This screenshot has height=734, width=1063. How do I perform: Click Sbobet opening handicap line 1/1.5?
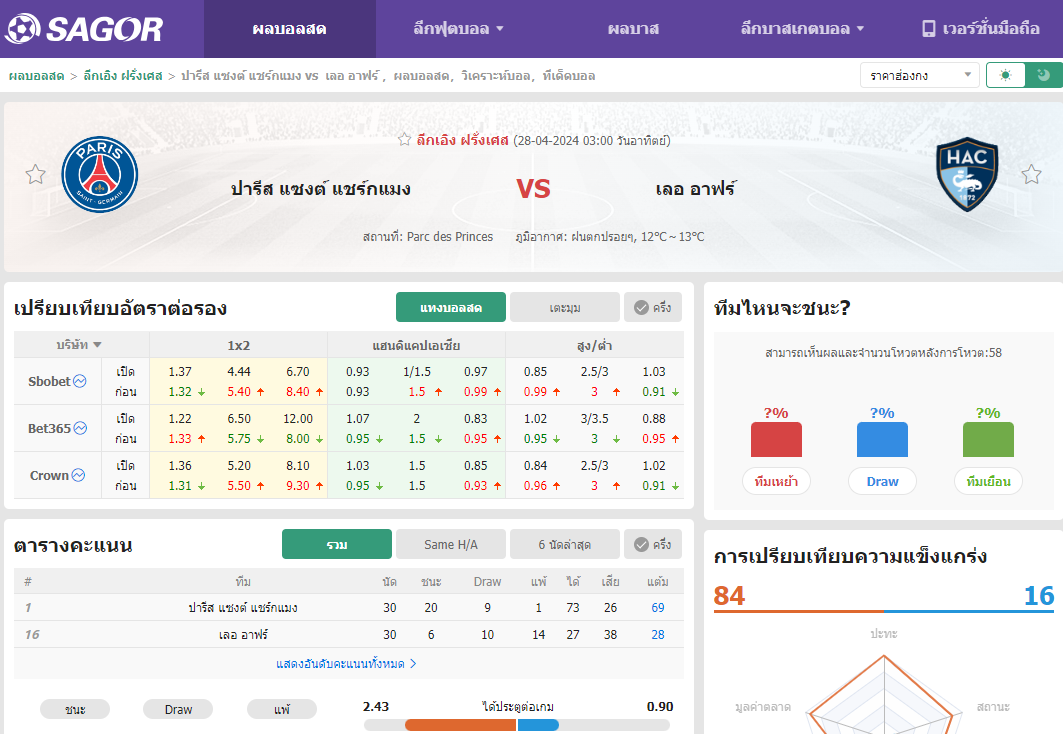click(417, 371)
